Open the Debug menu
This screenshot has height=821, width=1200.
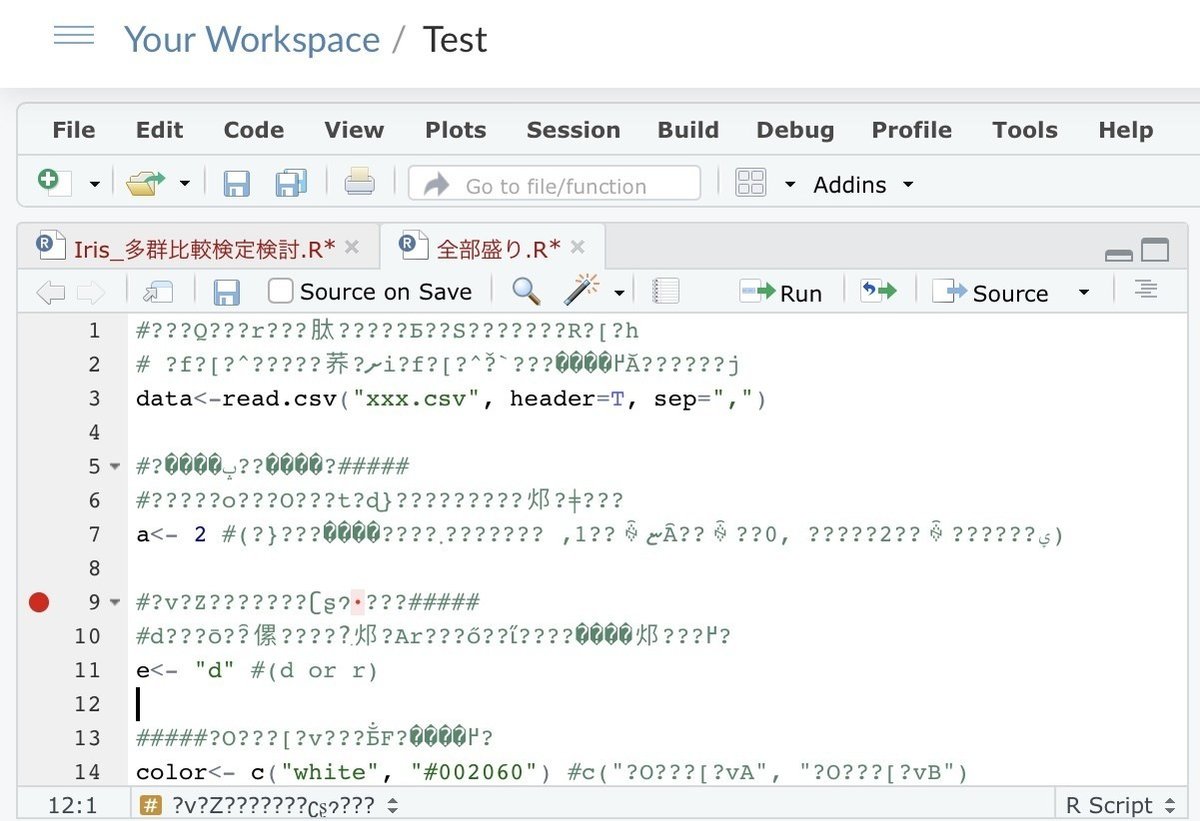pyautogui.click(x=795, y=130)
